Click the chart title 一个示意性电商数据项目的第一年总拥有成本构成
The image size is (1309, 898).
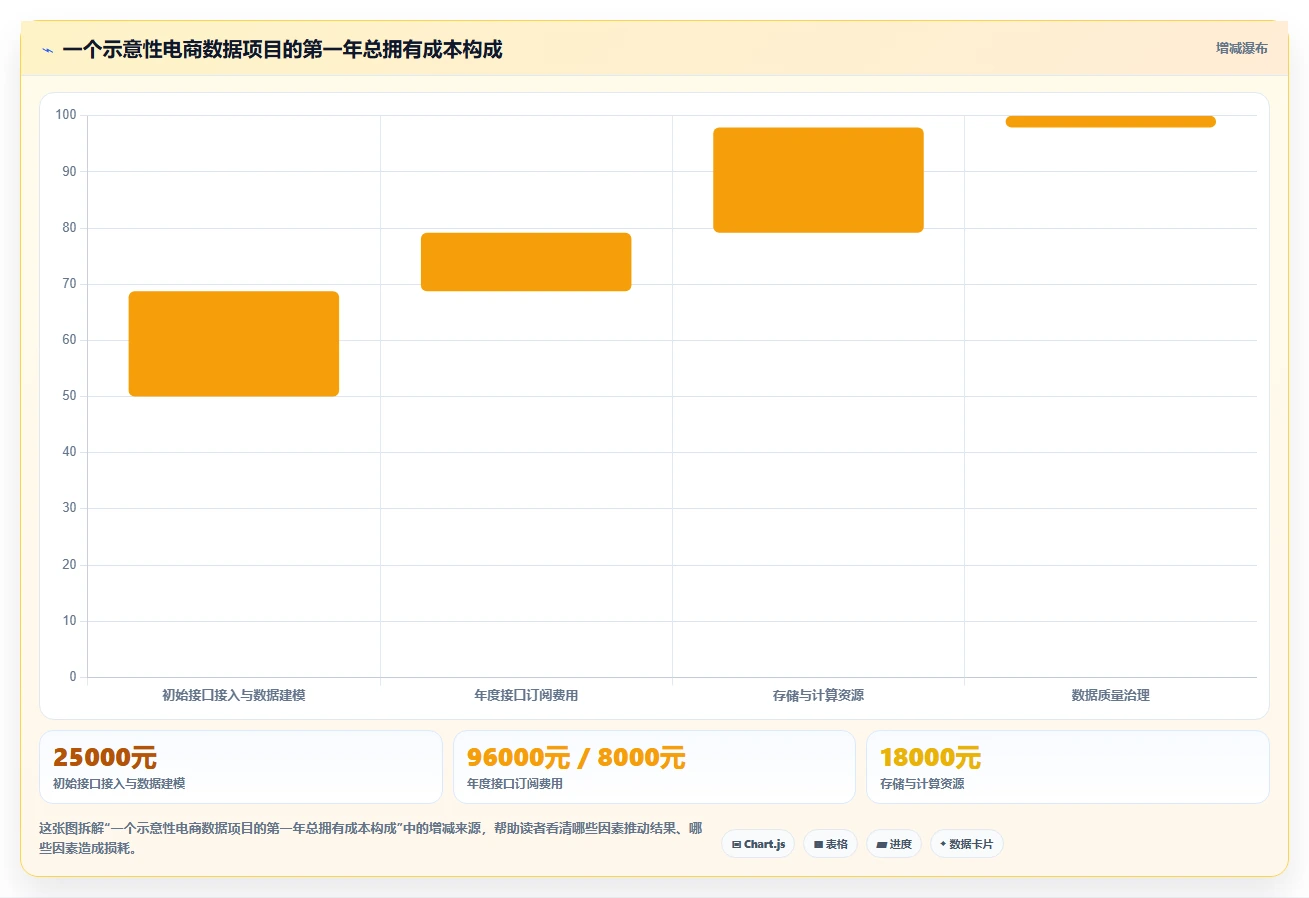[x=282, y=49]
